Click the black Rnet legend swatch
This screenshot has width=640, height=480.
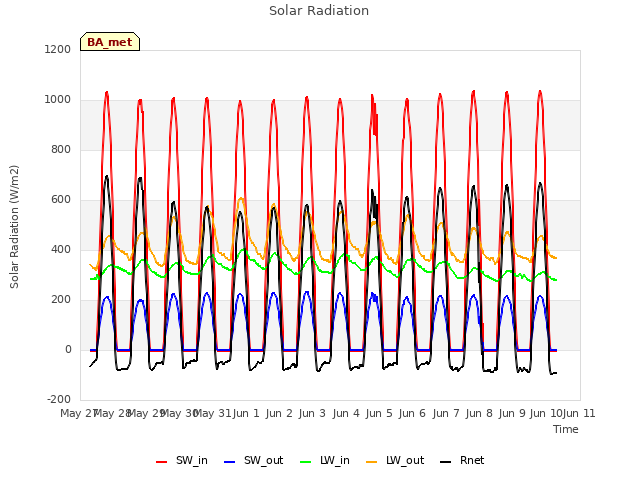tap(446, 462)
